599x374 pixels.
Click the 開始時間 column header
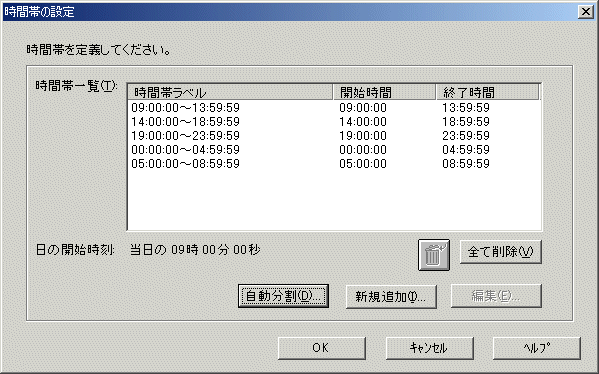pos(385,92)
